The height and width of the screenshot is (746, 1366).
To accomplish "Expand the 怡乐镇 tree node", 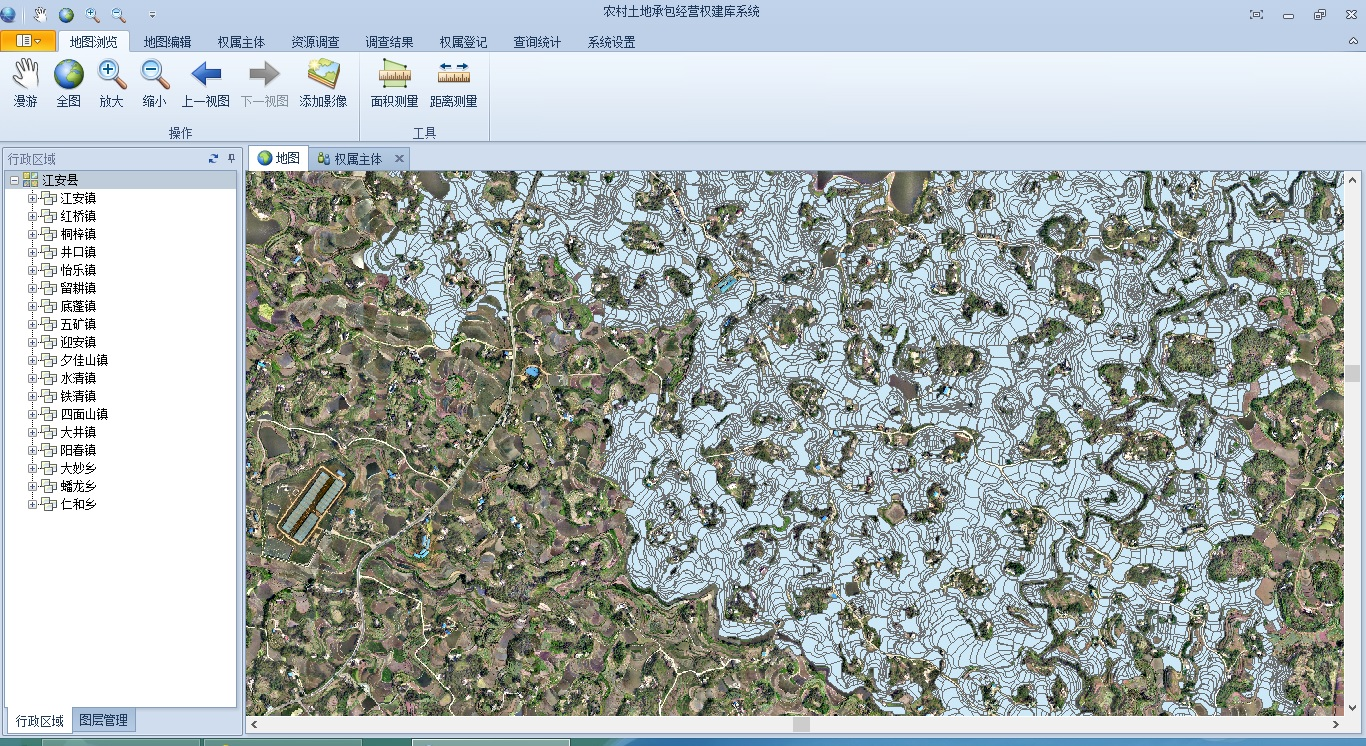I will click(32, 270).
